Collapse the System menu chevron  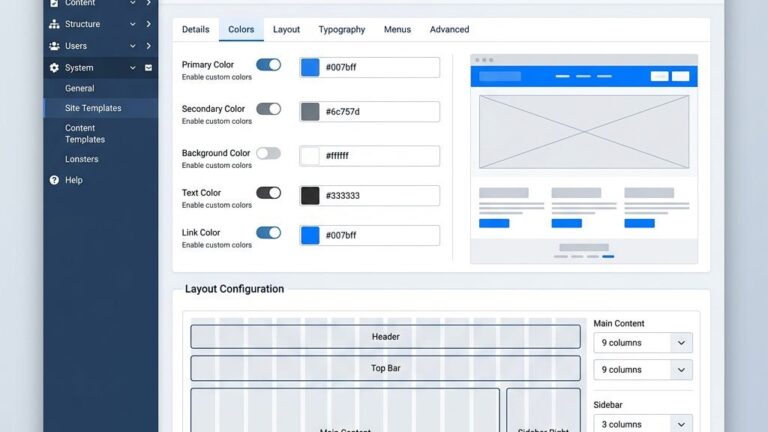(133, 68)
